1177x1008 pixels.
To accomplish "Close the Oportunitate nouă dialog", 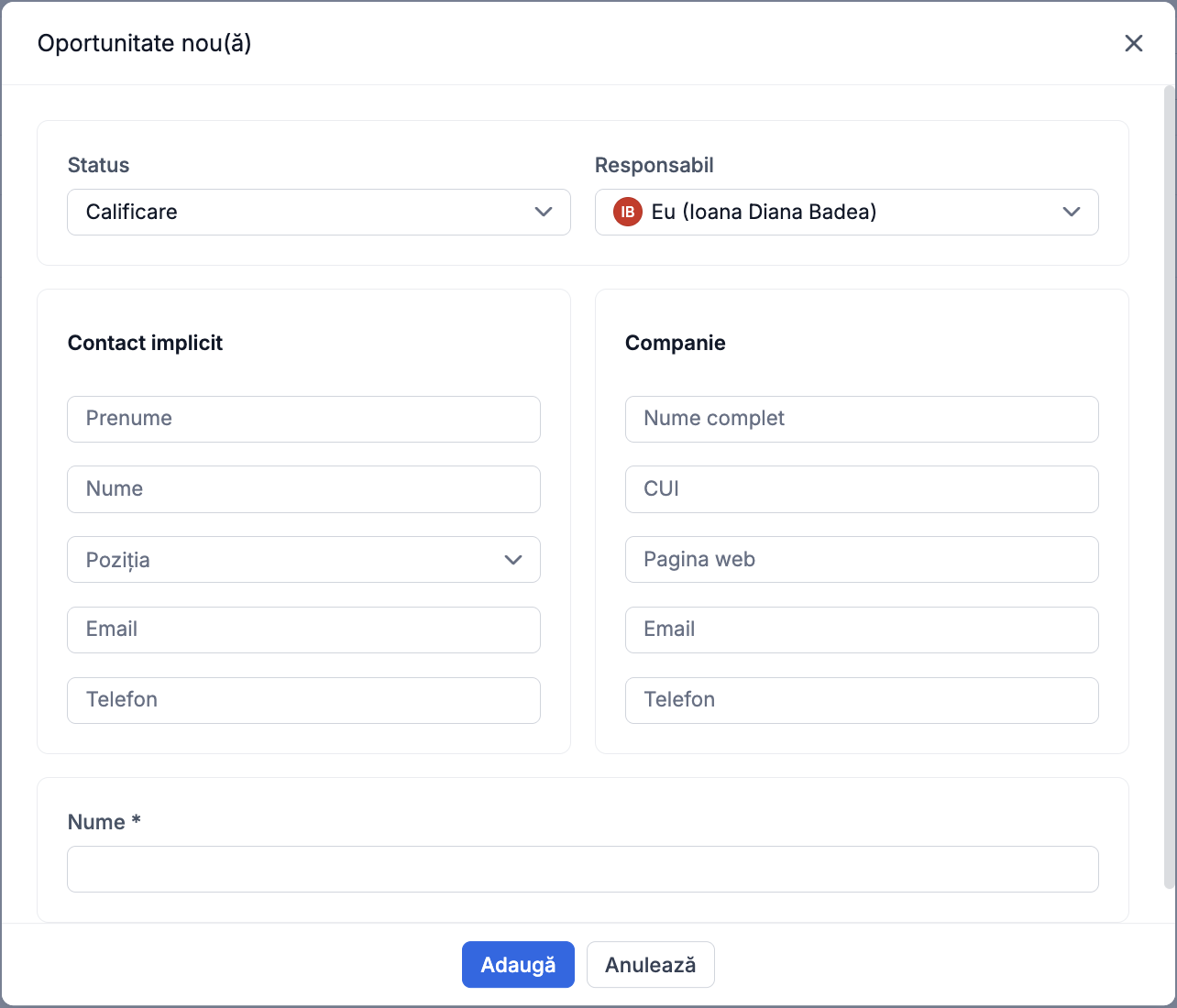I will tap(1134, 43).
